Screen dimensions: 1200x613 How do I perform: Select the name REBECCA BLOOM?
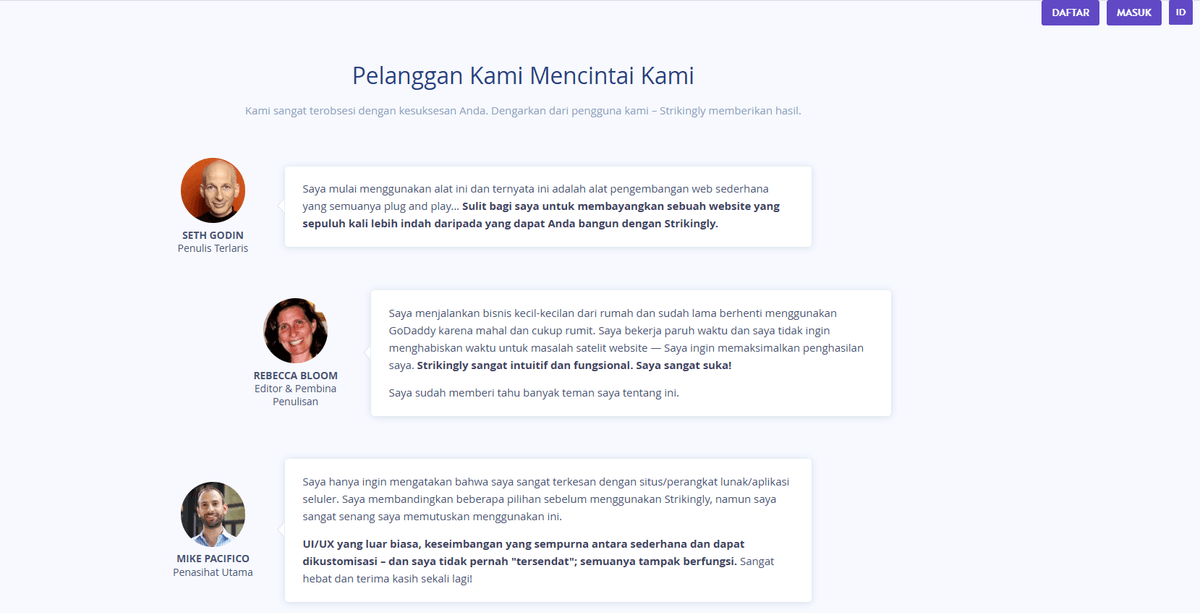click(x=295, y=374)
